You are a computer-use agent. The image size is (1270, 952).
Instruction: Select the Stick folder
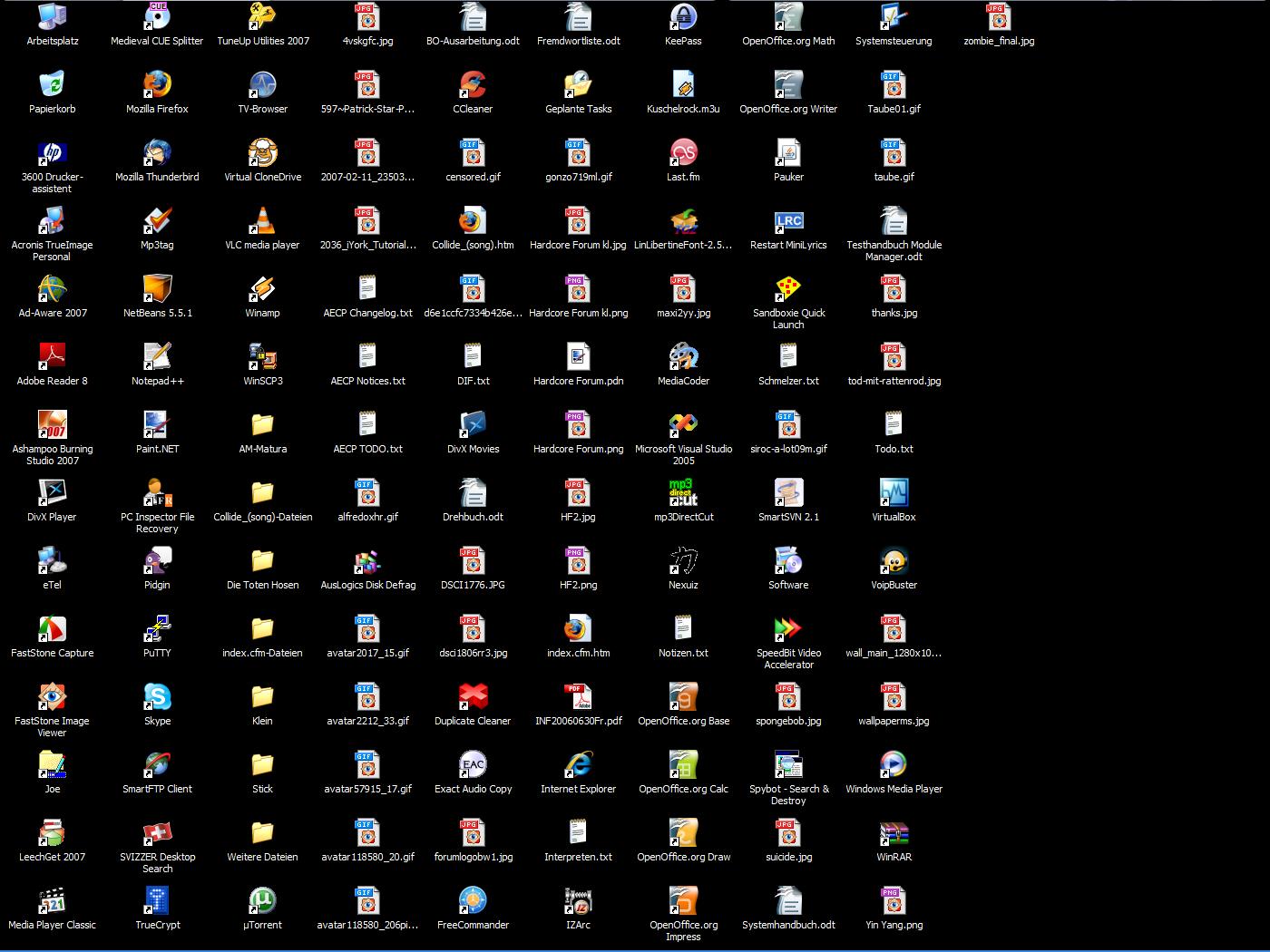263,764
